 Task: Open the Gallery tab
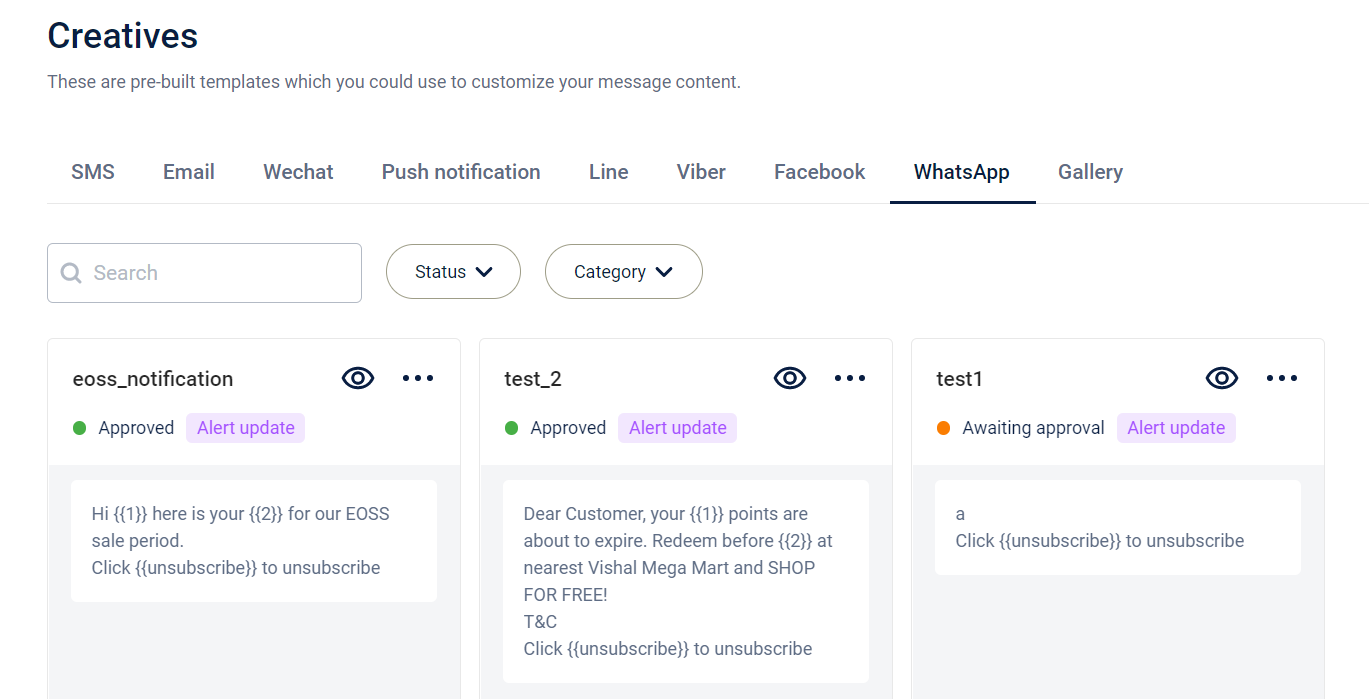[x=1090, y=172]
